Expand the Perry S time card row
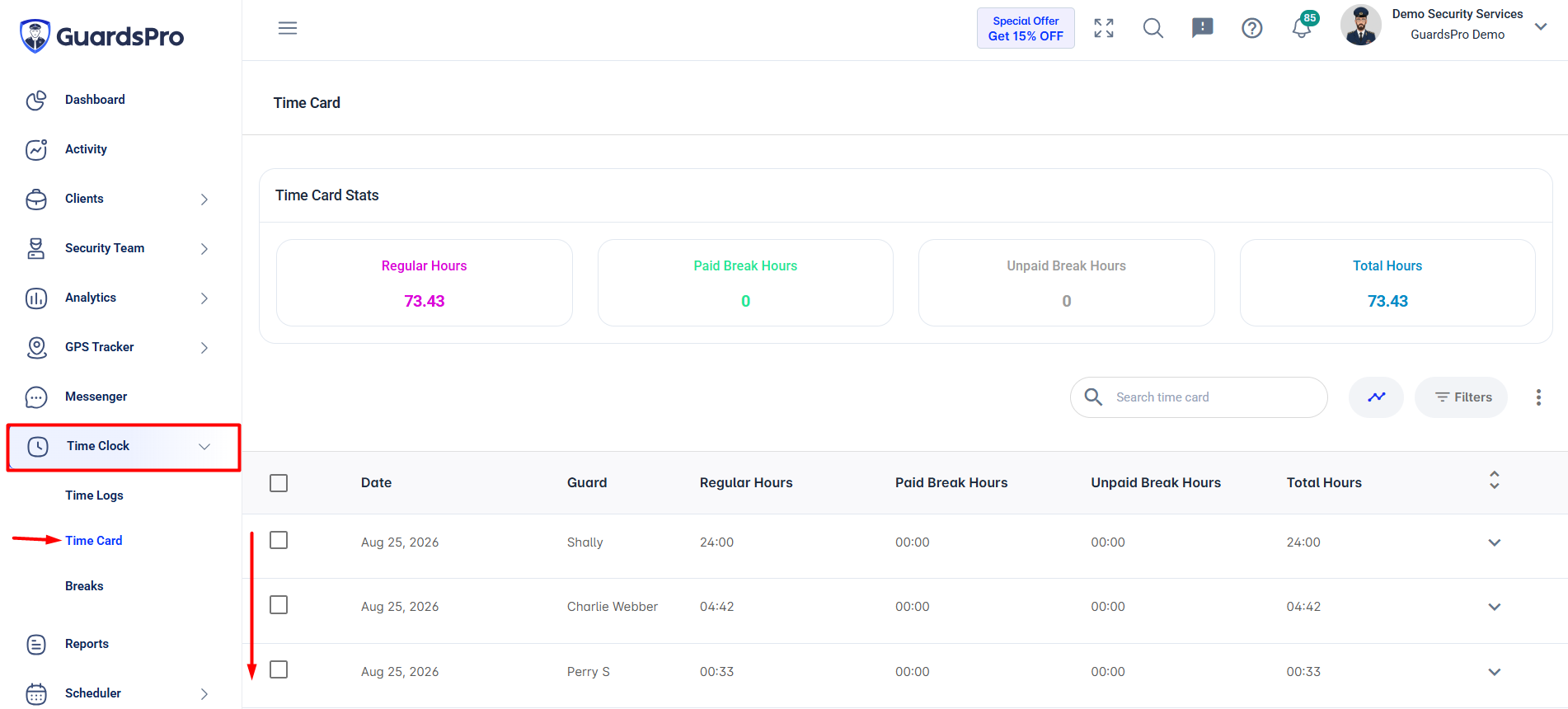Viewport: 1568px width, 709px height. 1495,672
